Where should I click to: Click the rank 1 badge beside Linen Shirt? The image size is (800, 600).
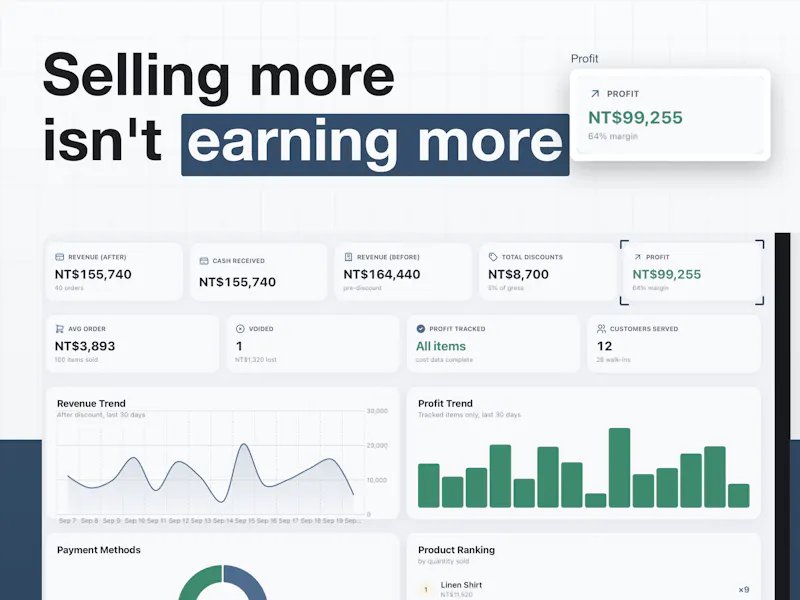(426, 590)
